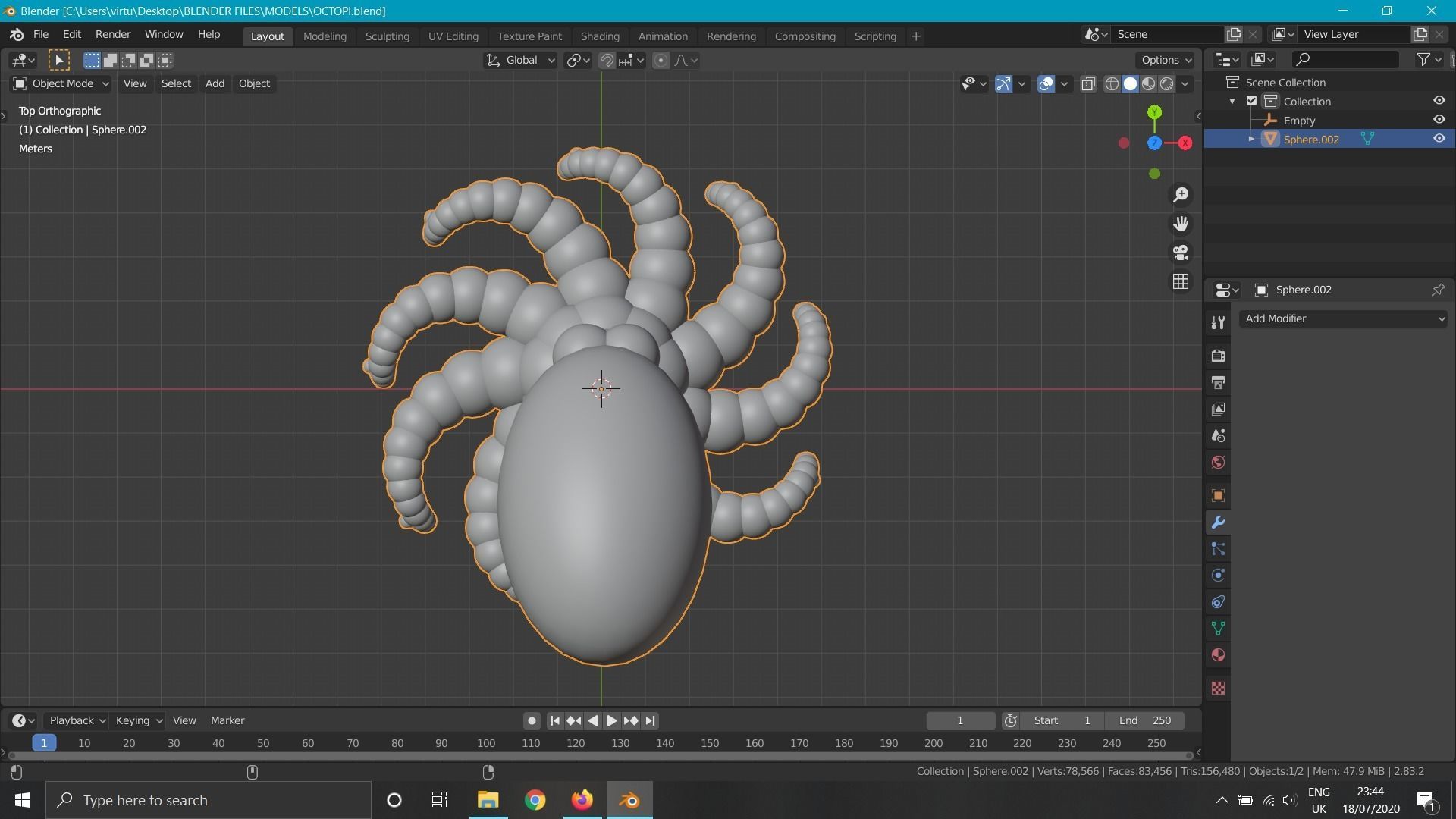Click the viewport zoom magnifier icon
The width and height of the screenshot is (1456, 819).
[x=1181, y=195]
